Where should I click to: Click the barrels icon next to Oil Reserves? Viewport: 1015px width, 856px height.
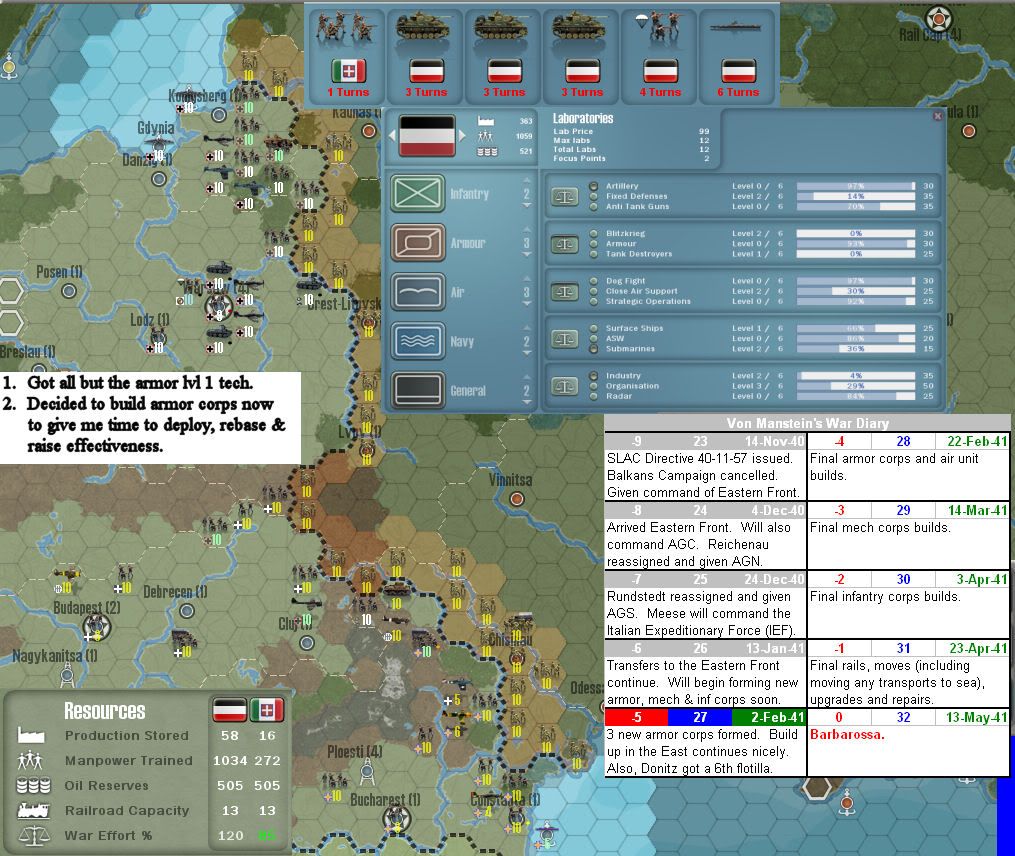tap(33, 785)
